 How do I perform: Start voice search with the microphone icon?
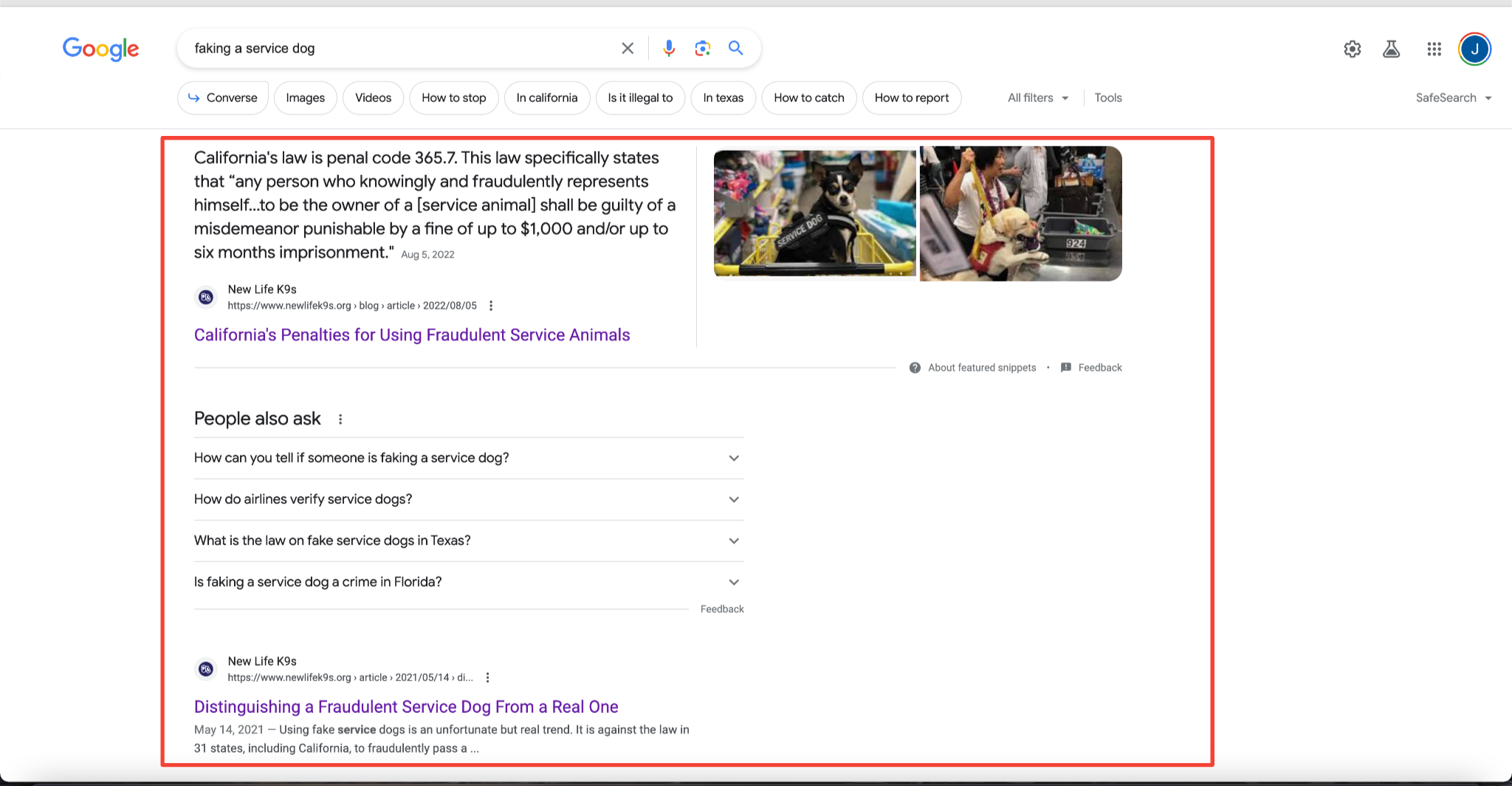click(x=668, y=48)
